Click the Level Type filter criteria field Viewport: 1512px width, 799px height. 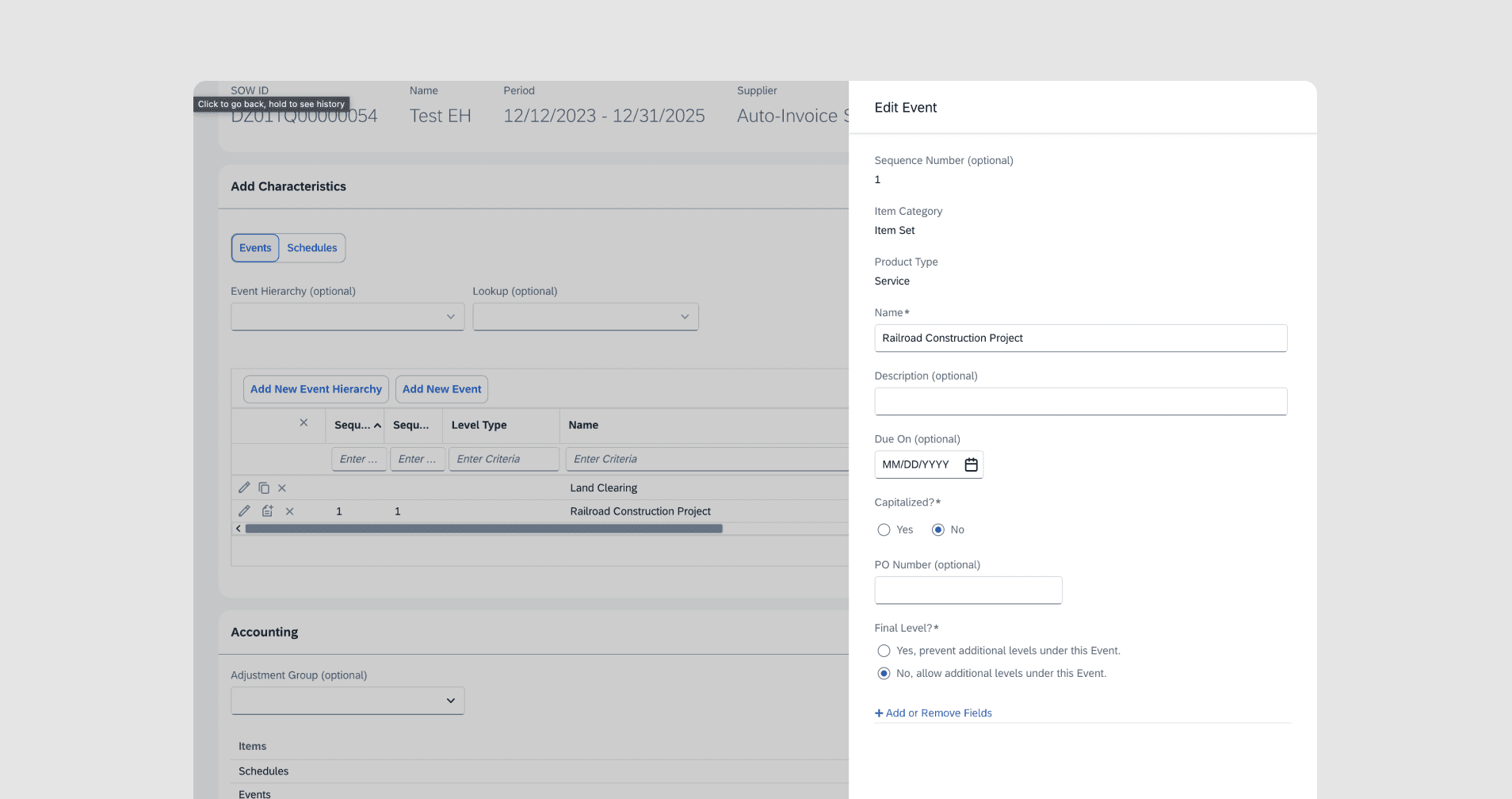[504, 459]
